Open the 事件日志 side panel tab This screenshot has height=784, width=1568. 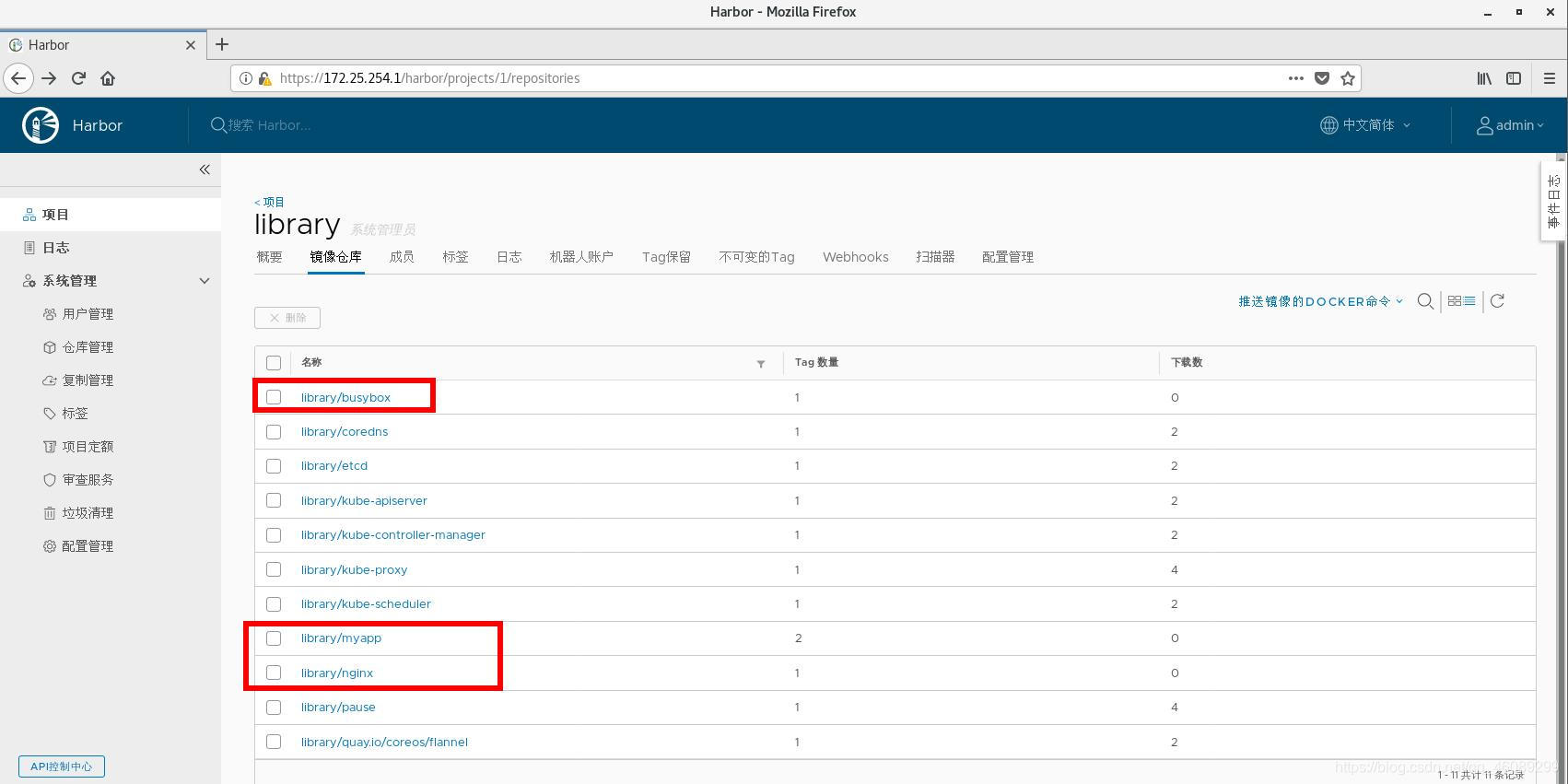[x=1553, y=202]
